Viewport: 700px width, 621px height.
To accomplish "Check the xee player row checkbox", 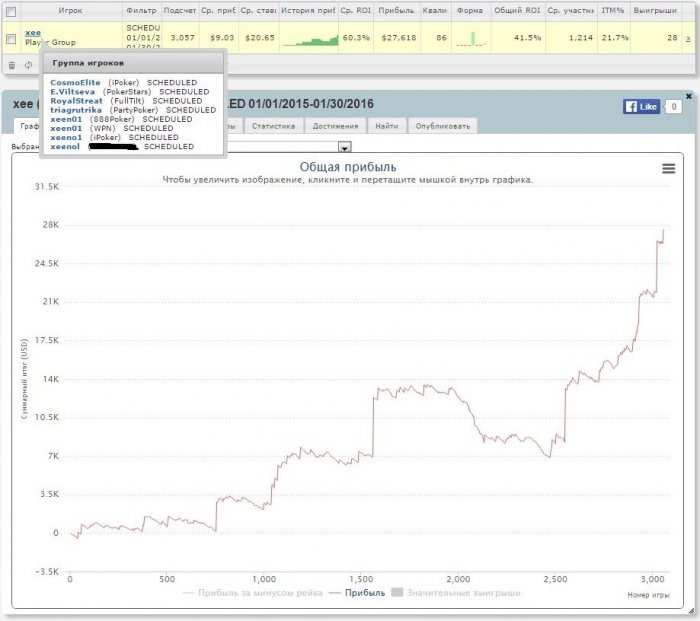I will [x=11, y=39].
